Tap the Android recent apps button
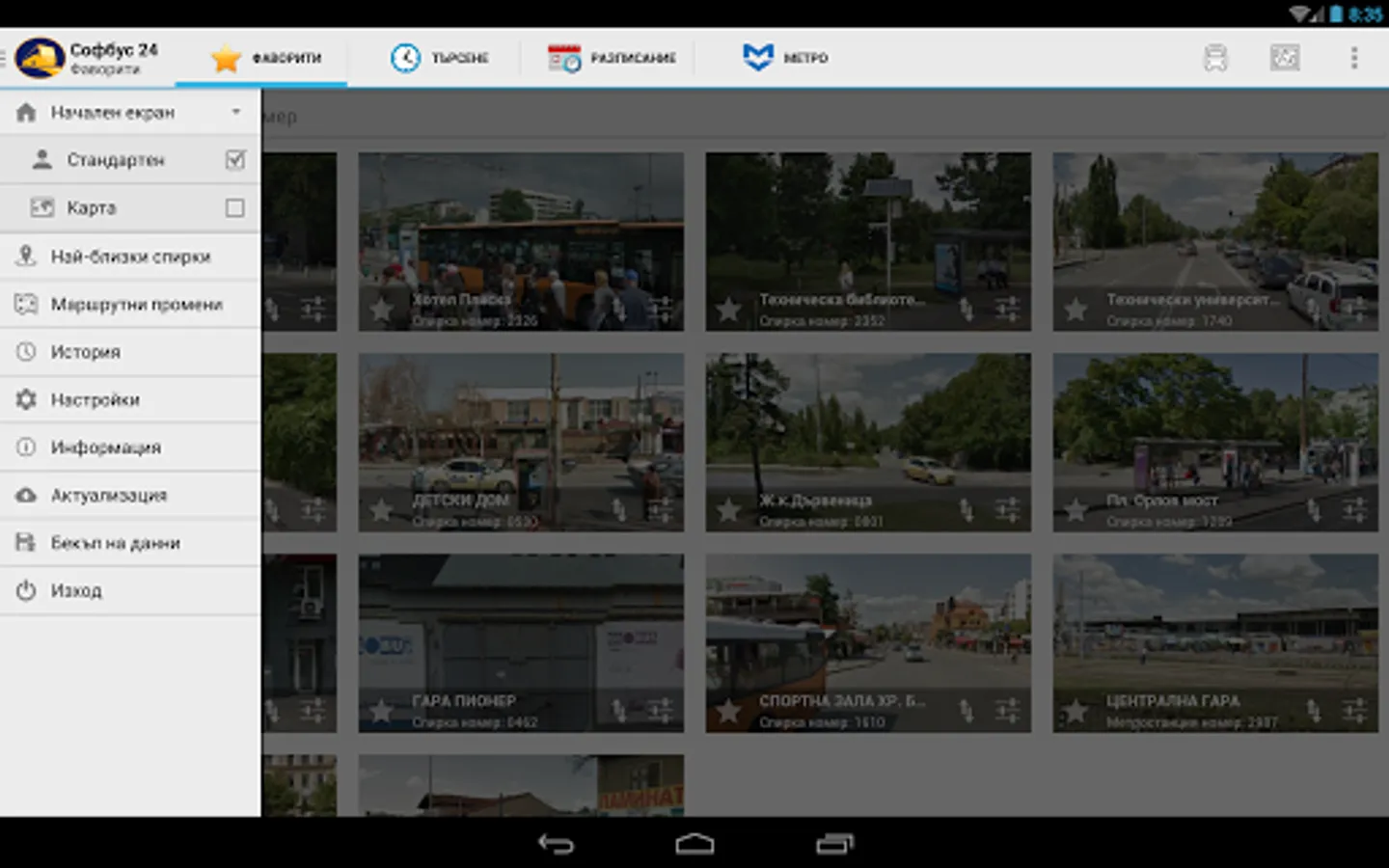Screen dimensions: 1389x868 pos(834,843)
